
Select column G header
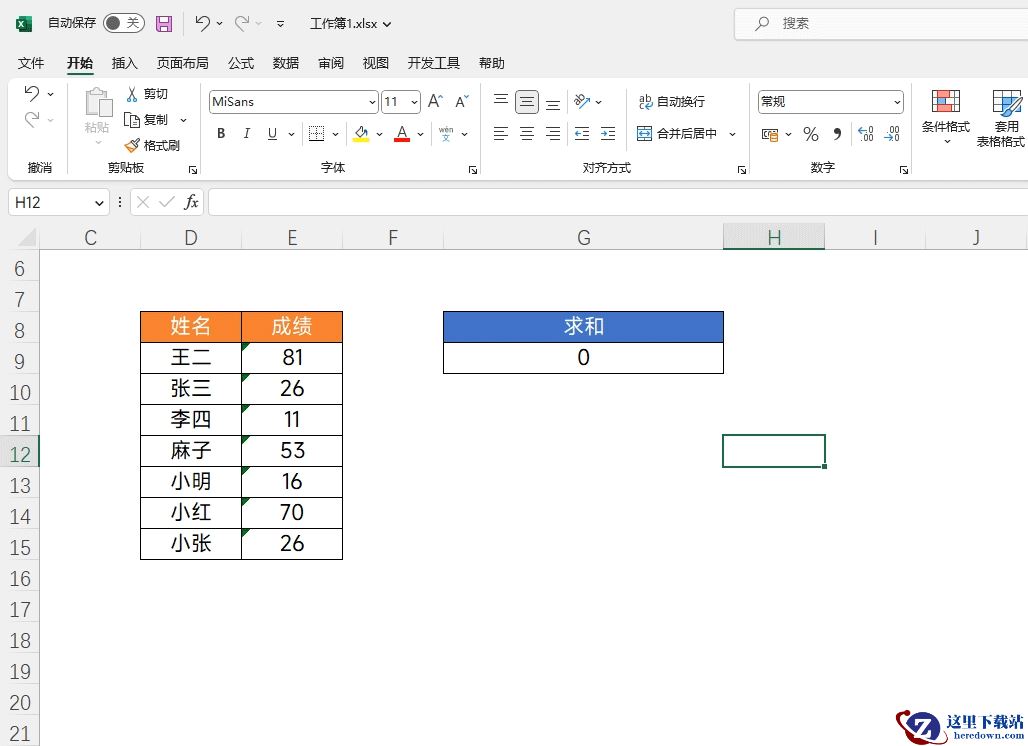pyautogui.click(x=583, y=237)
